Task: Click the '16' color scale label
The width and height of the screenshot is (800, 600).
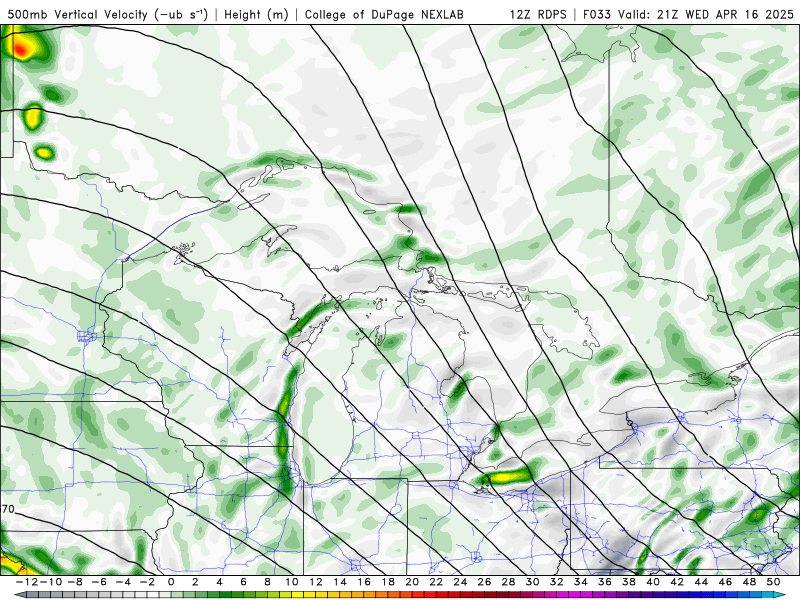Action: (x=364, y=582)
